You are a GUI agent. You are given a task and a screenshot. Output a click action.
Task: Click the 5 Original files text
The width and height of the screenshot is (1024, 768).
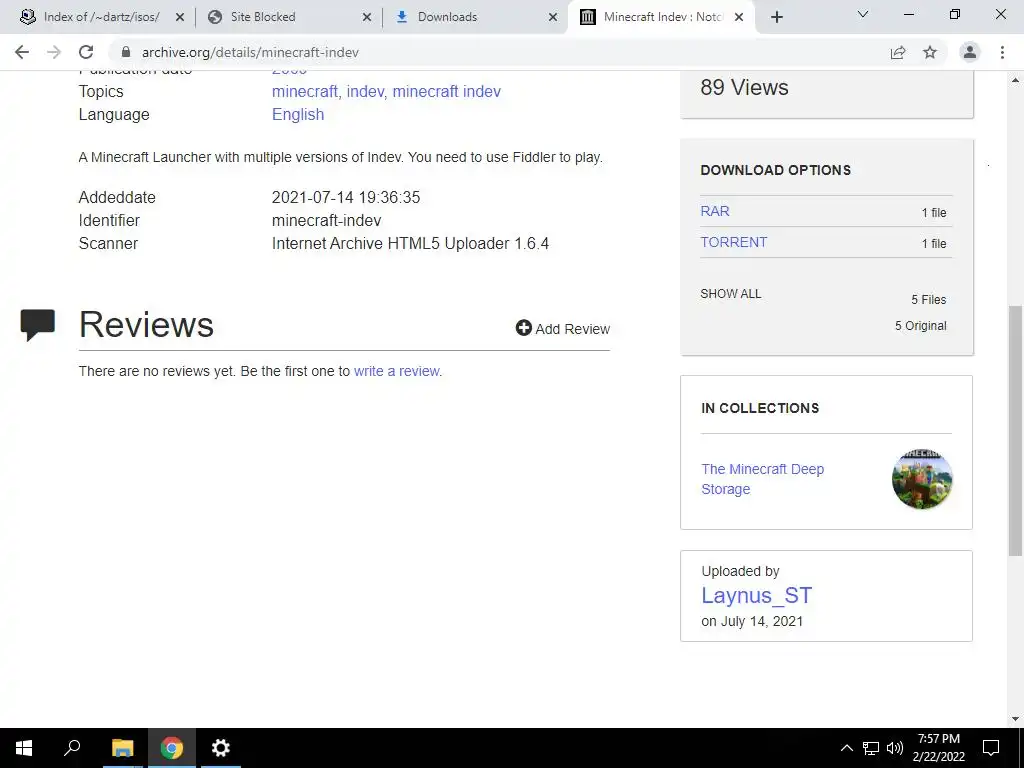(920, 326)
